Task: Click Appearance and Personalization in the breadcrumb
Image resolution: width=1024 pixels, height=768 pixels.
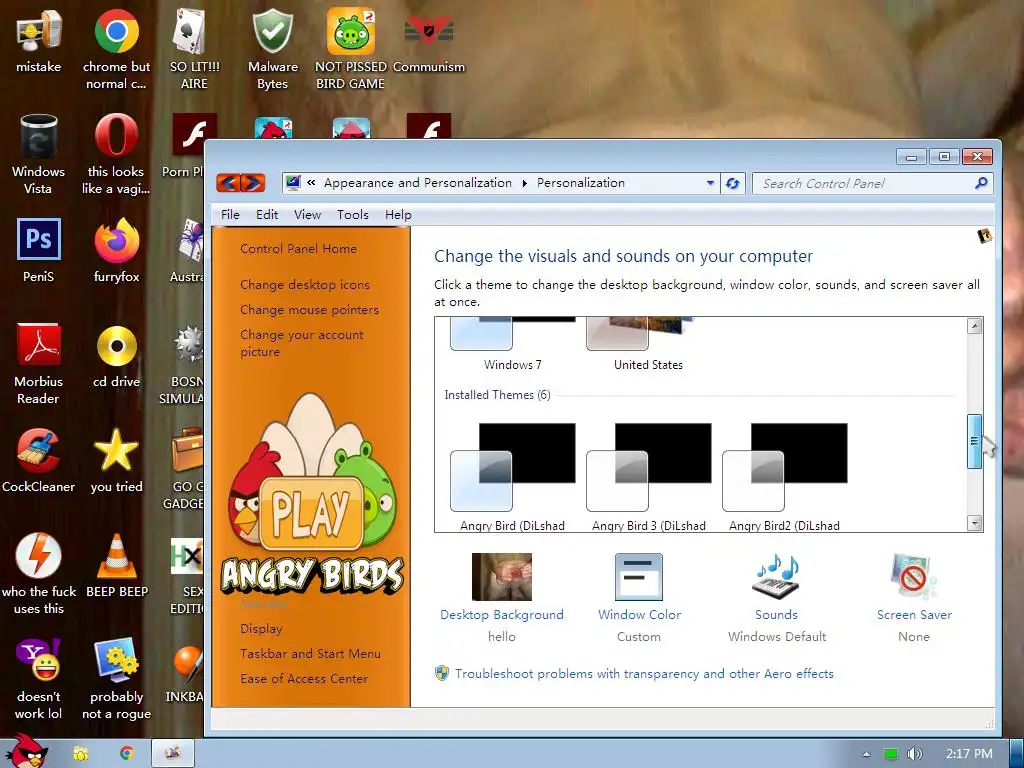Action: [418, 183]
